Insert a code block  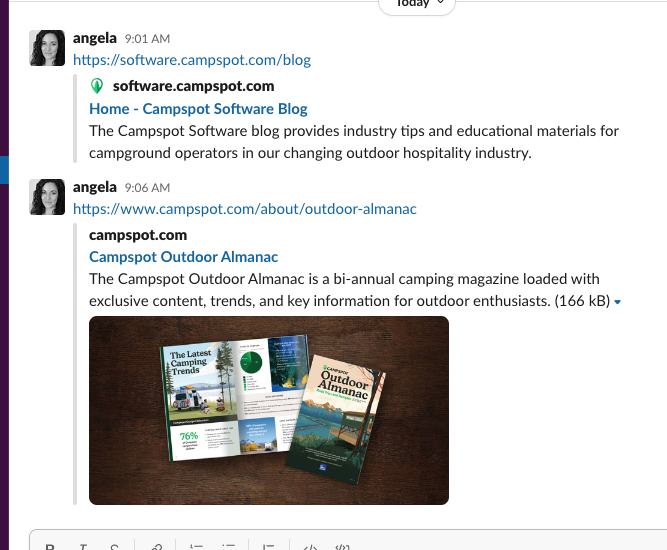click(x=342, y=547)
